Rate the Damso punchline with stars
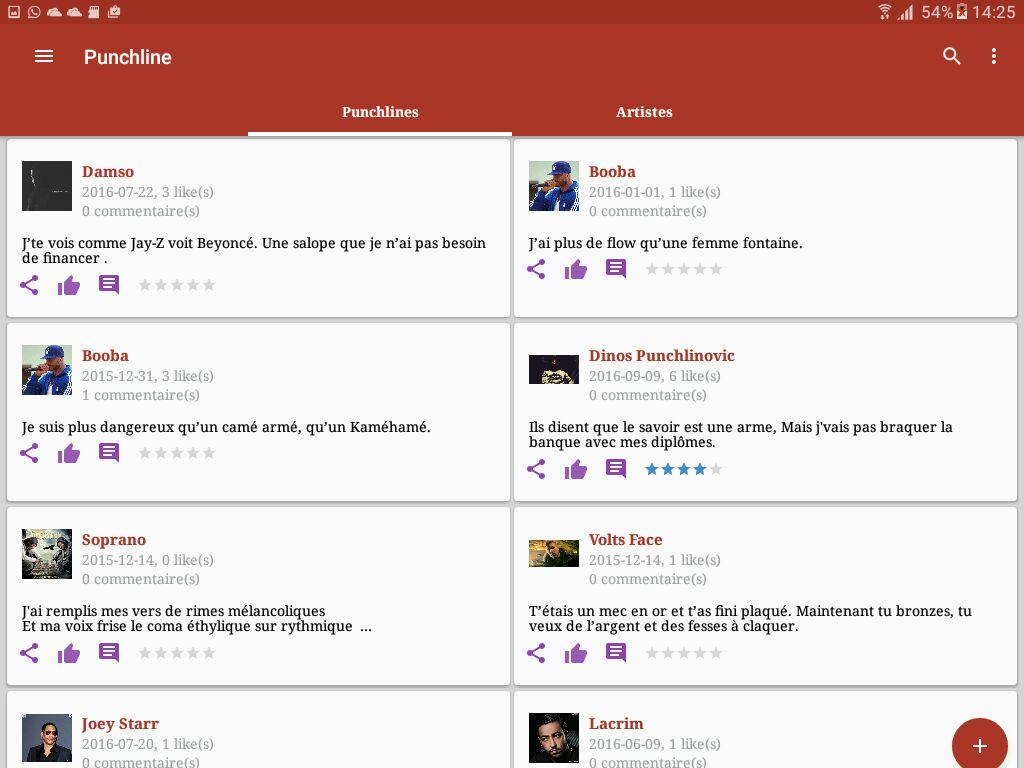Screen dimensions: 1024x768 pyautogui.click(x=176, y=285)
